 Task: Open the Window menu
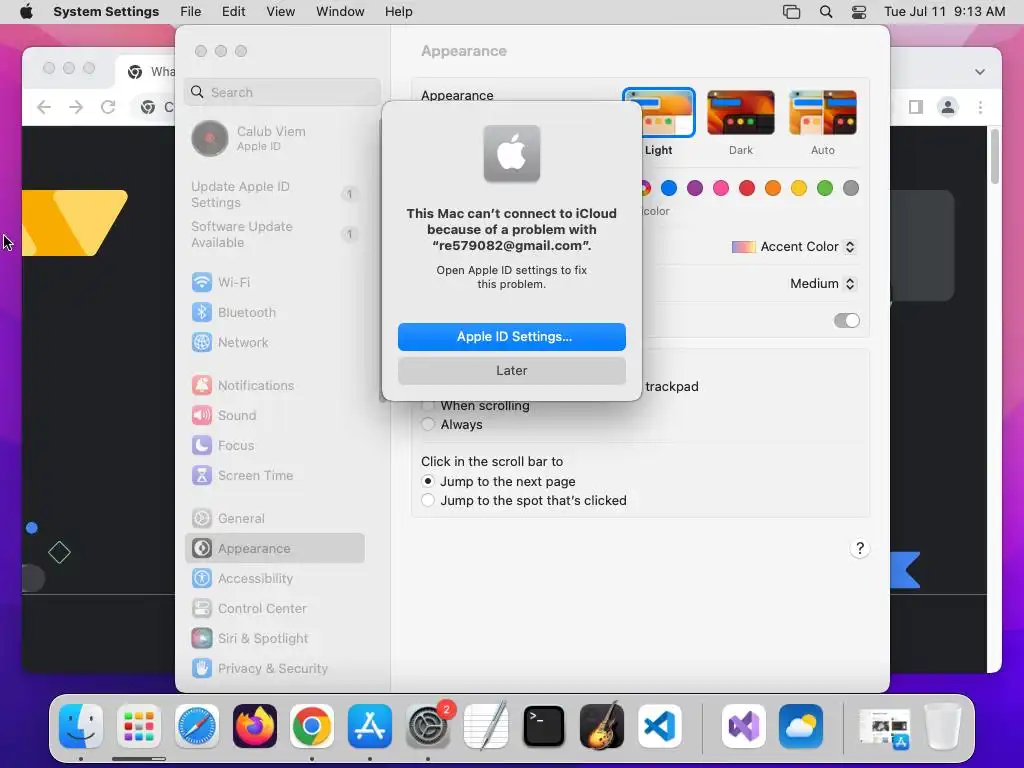(x=340, y=12)
